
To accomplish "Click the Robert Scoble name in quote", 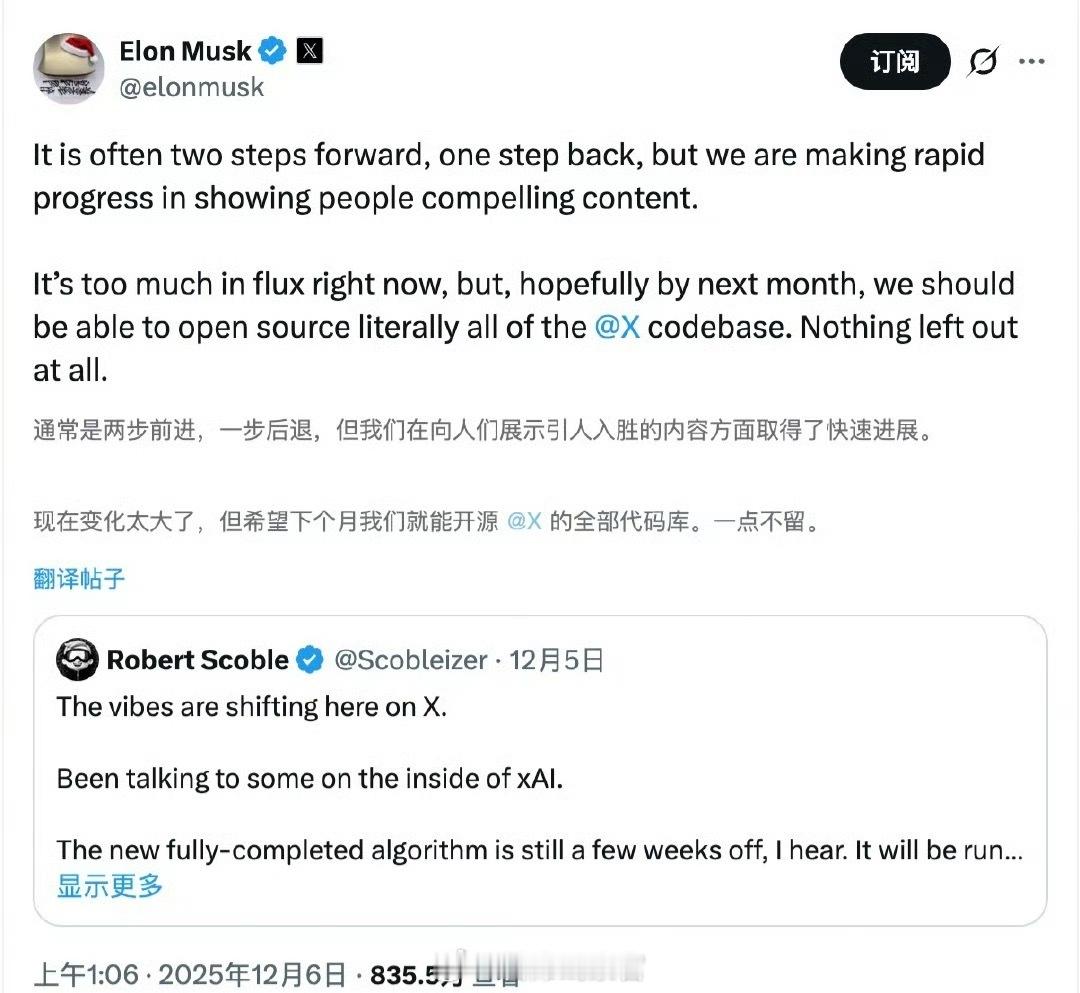I will coord(197,660).
